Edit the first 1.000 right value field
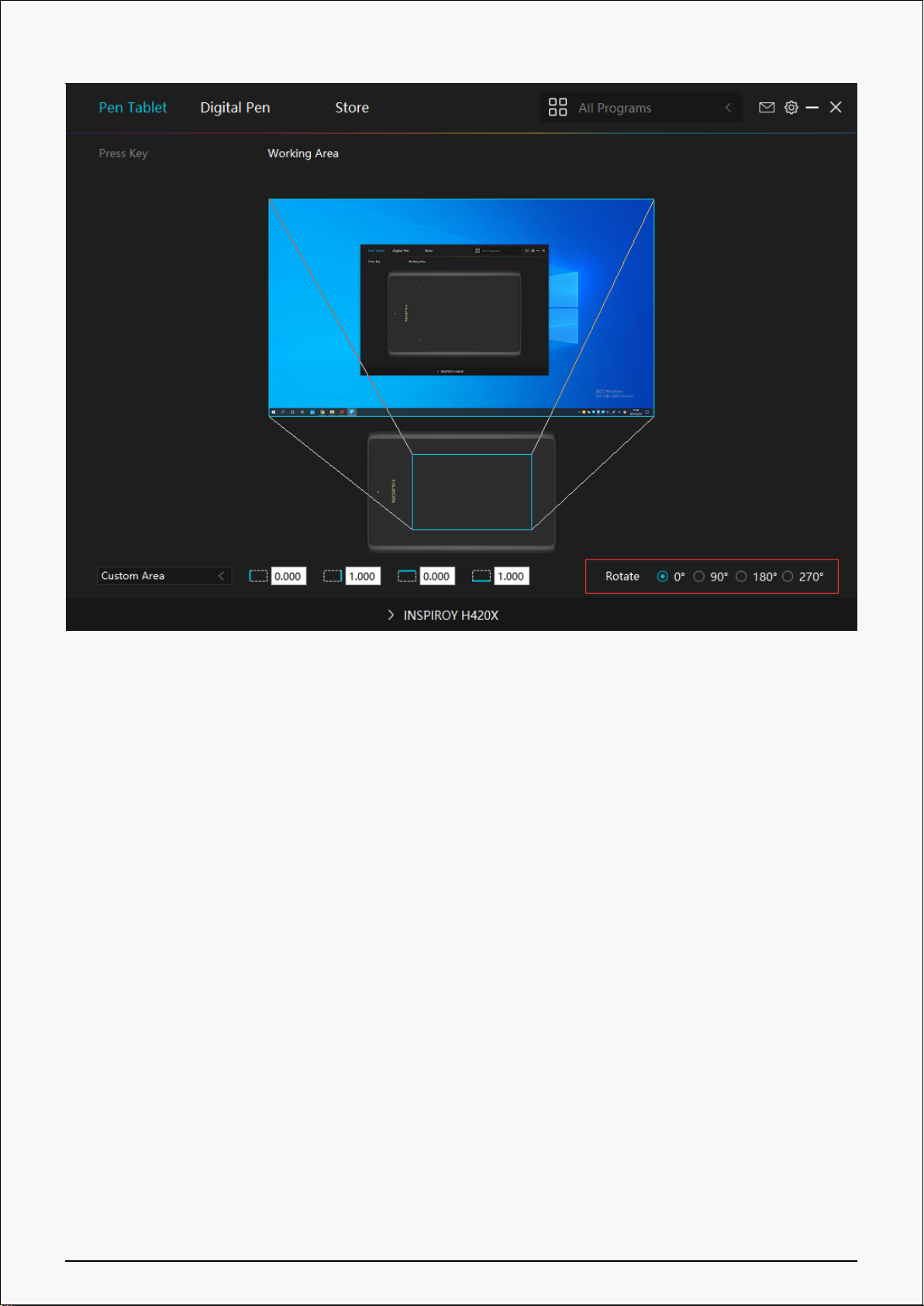This screenshot has height=1306, width=924. (363, 576)
